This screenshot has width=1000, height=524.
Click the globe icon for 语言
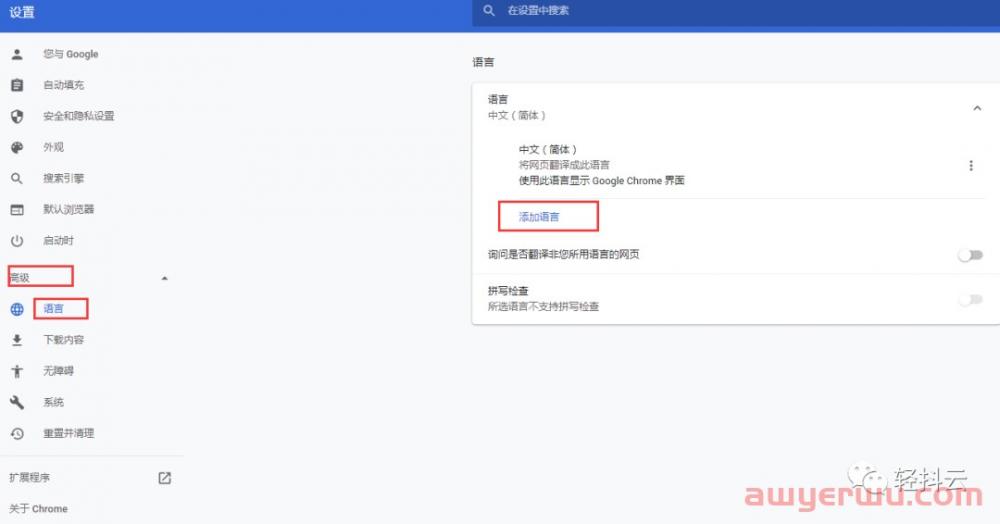[17, 309]
